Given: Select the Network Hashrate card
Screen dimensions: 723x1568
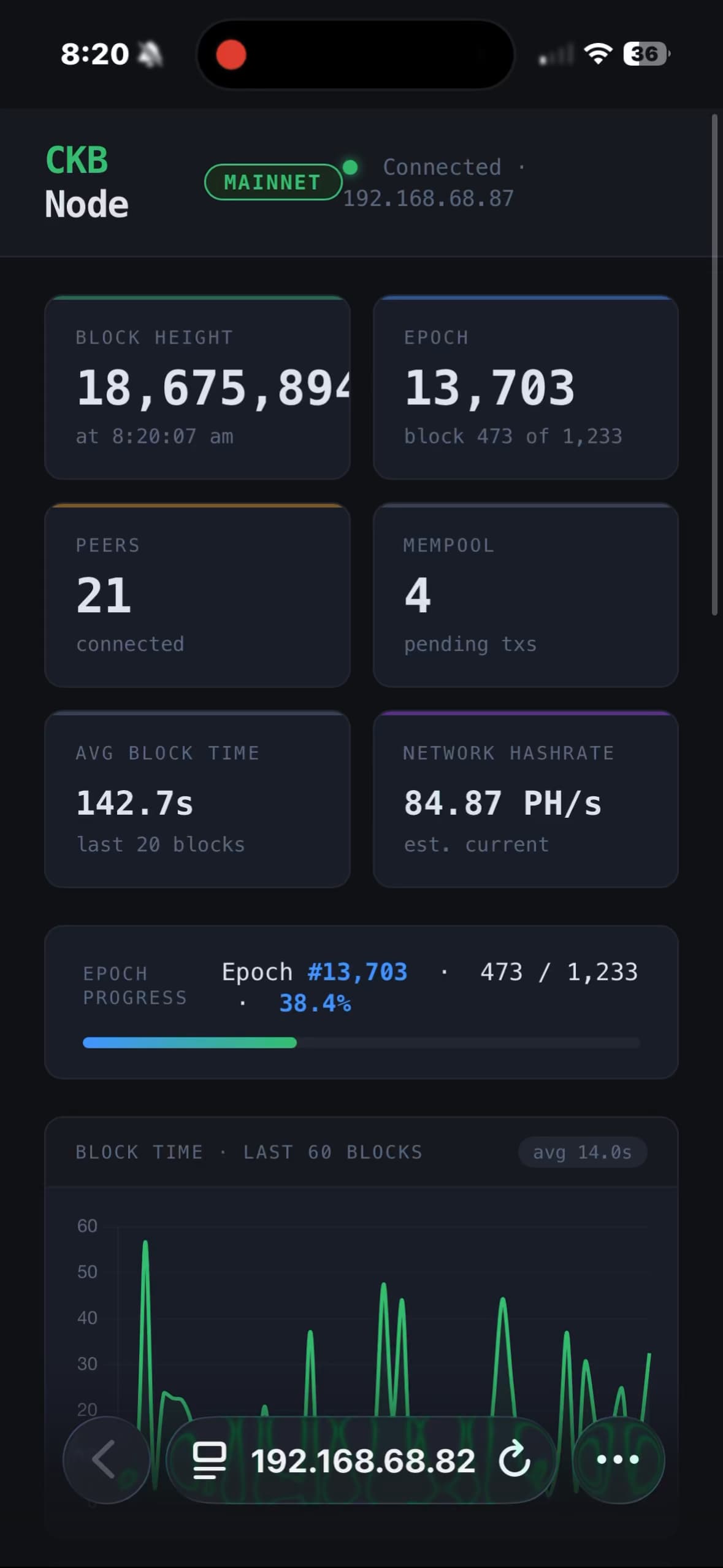Looking at the screenshot, I should tap(526, 799).
